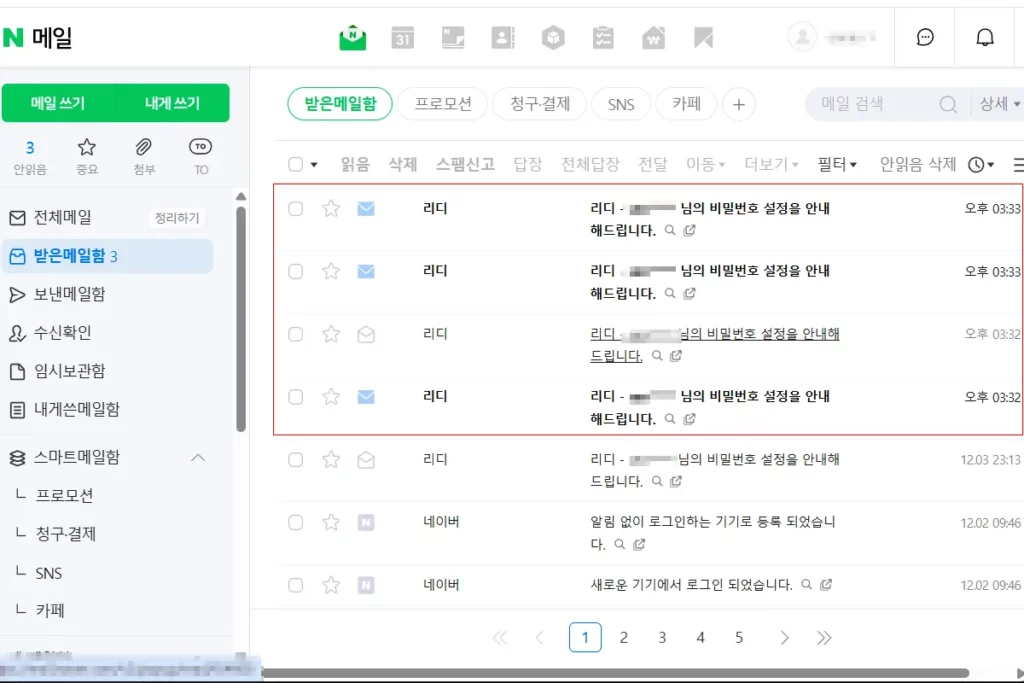
Task: Show TO mails shortcut
Action: pos(200,157)
